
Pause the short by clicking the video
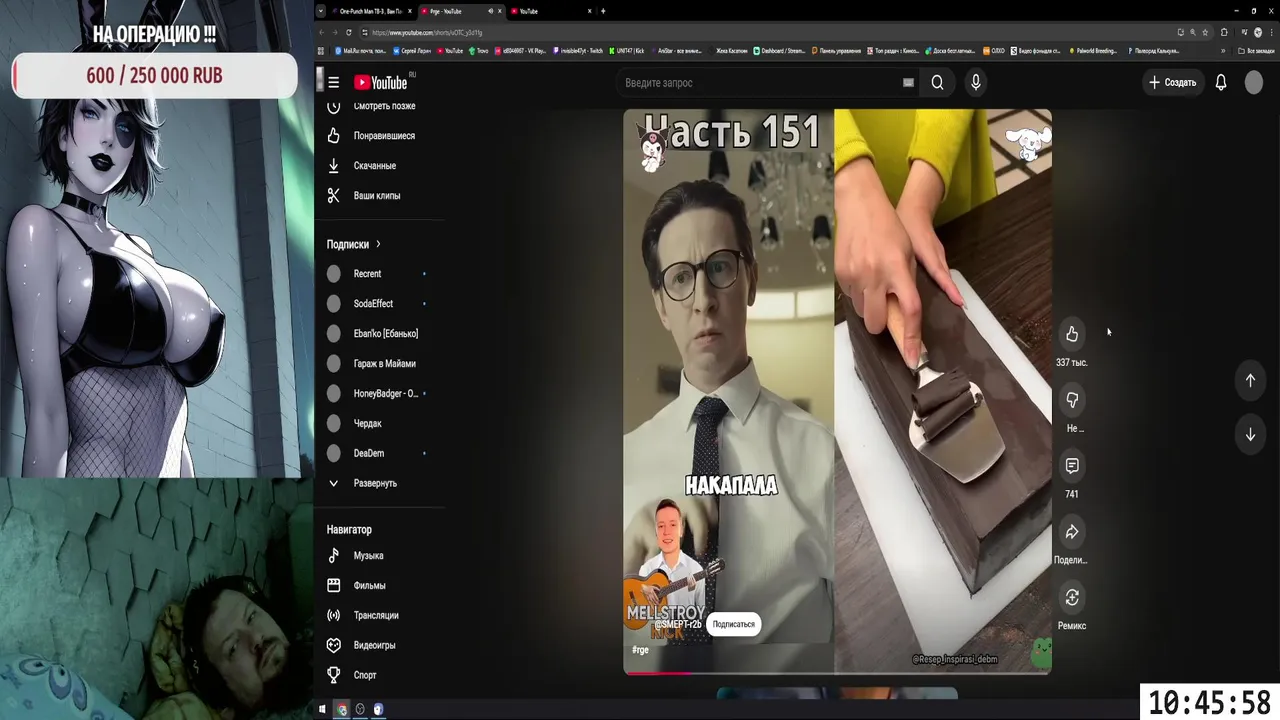coord(837,390)
